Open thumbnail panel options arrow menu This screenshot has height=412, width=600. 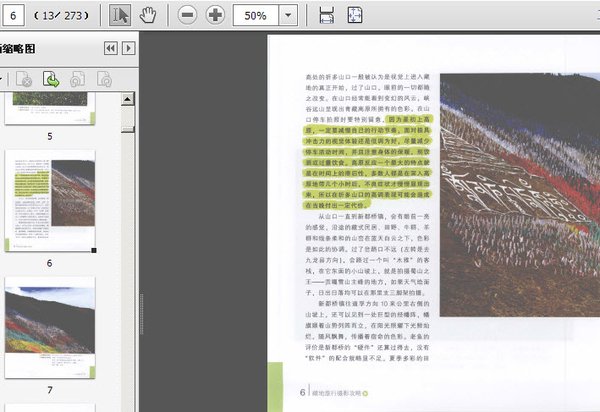(127, 48)
